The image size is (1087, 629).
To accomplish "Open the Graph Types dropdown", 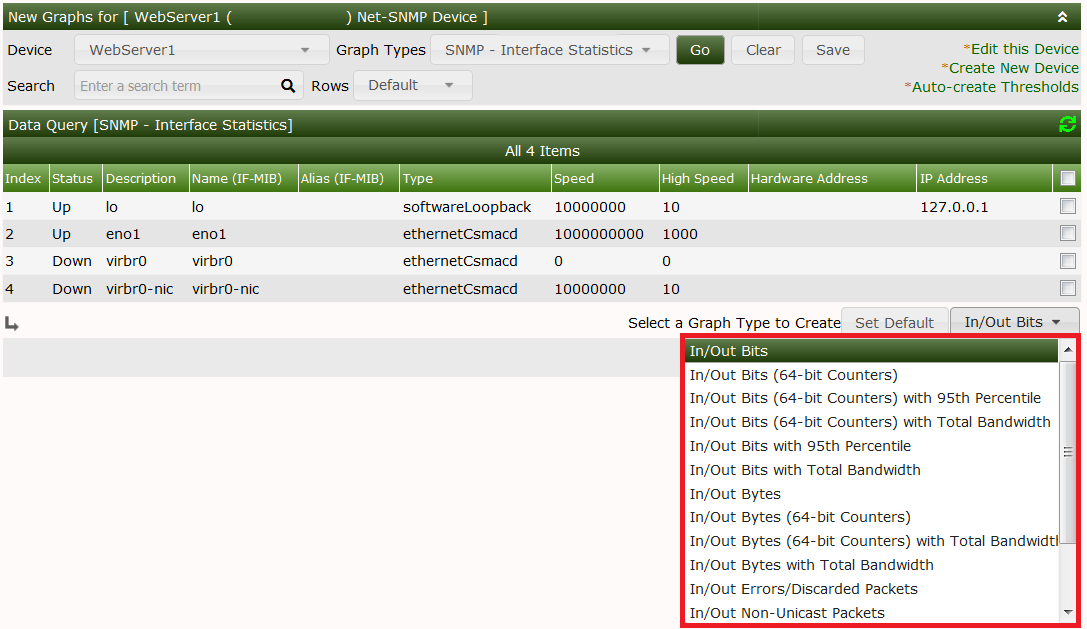I will tap(549, 49).
